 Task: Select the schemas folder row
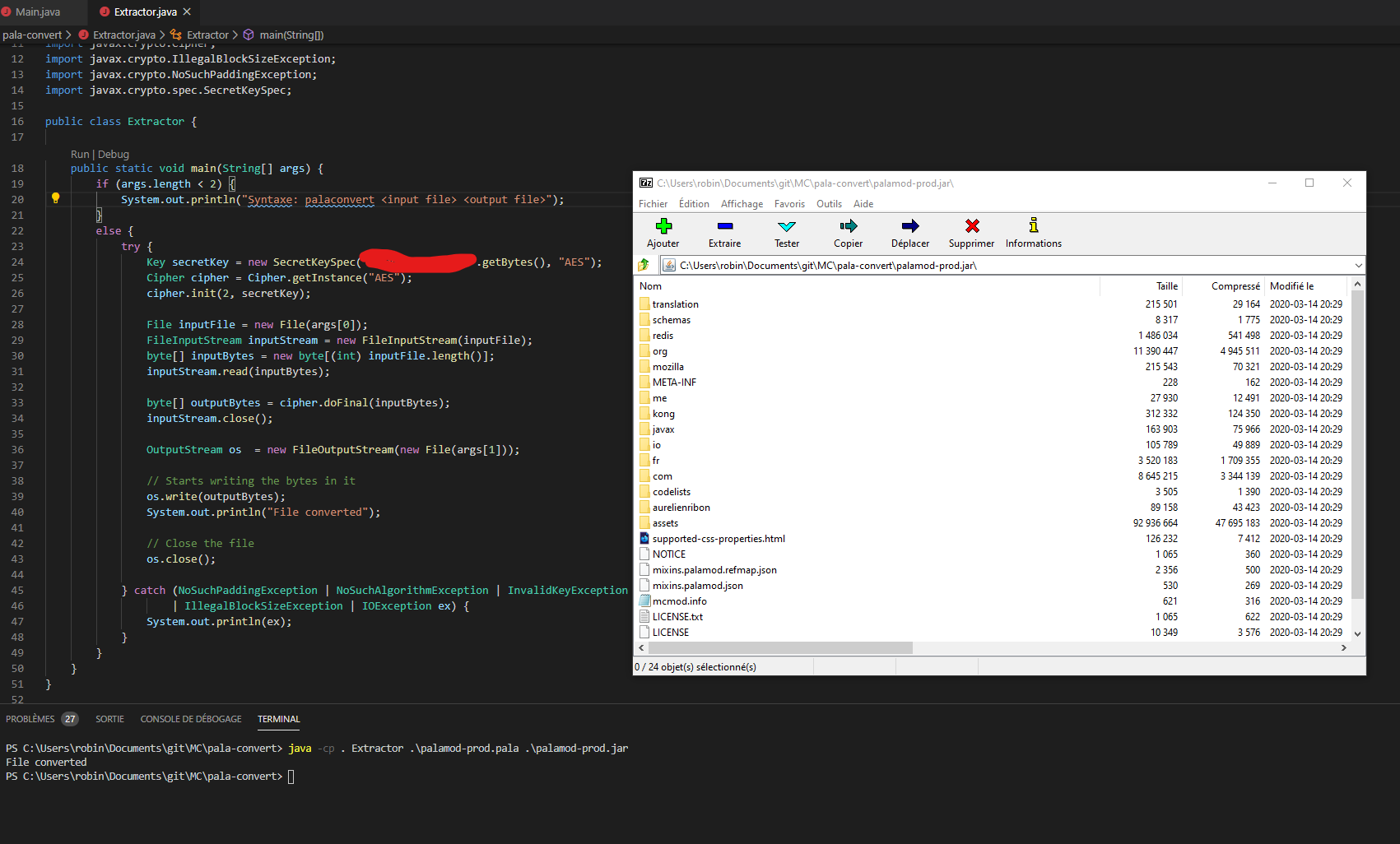(993, 319)
